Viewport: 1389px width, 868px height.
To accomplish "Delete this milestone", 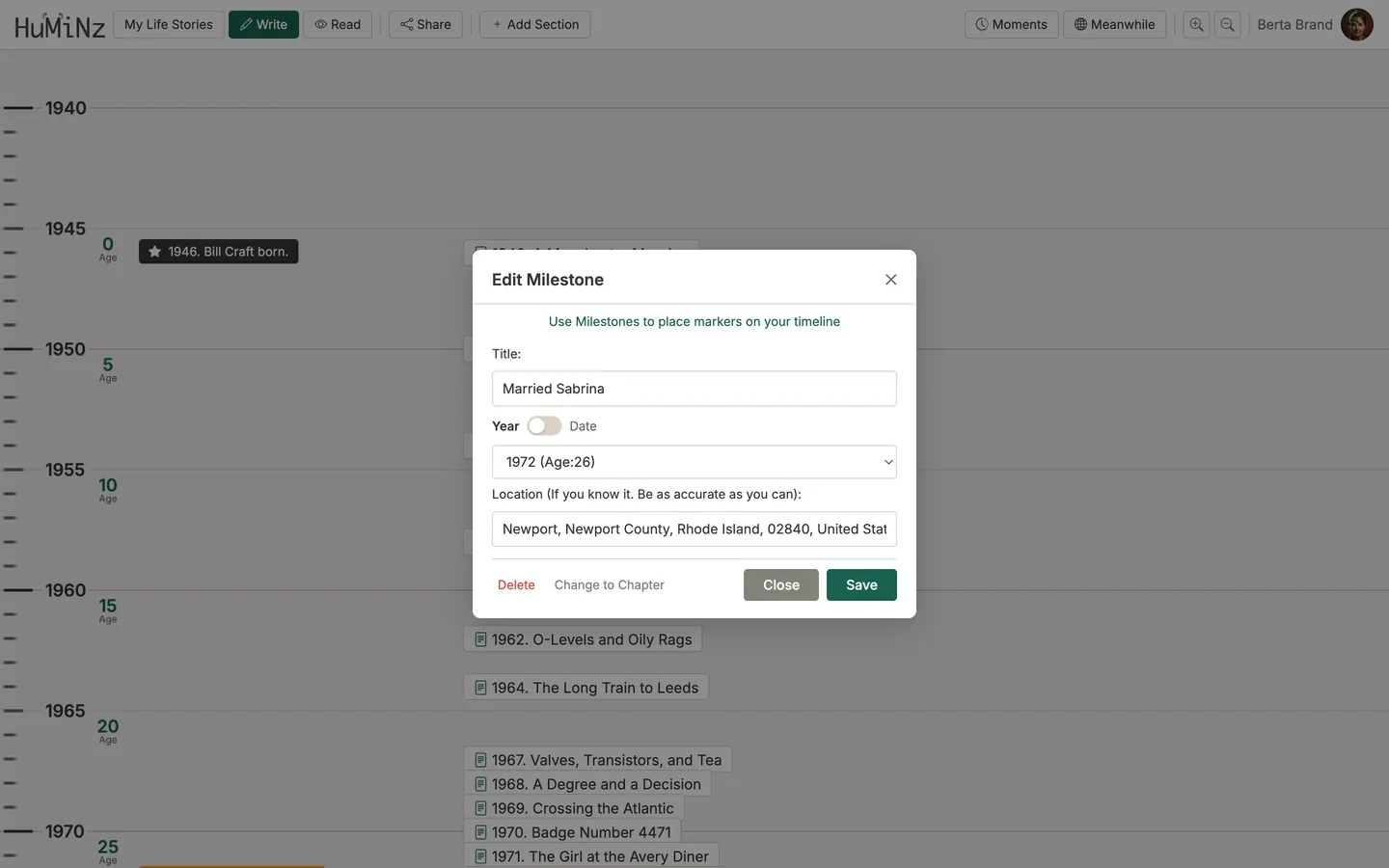I will coord(516,585).
